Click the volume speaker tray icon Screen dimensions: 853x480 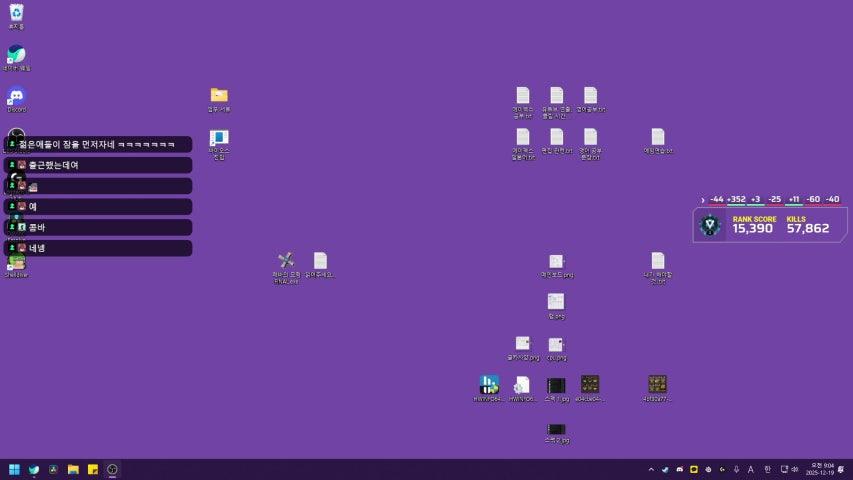pyautogui.click(x=795, y=469)
